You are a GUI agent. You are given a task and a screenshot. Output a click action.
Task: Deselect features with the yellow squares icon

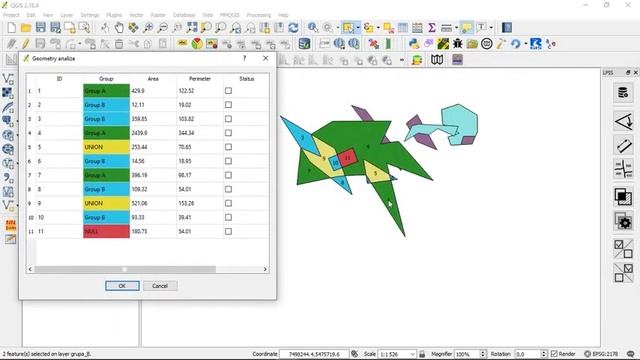tap(389, 28)
